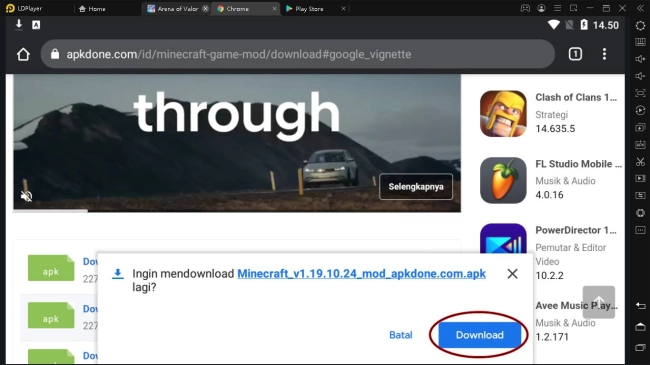
Task: Click the Wi-Fi icon in the status bar
Action: [553, 25]
